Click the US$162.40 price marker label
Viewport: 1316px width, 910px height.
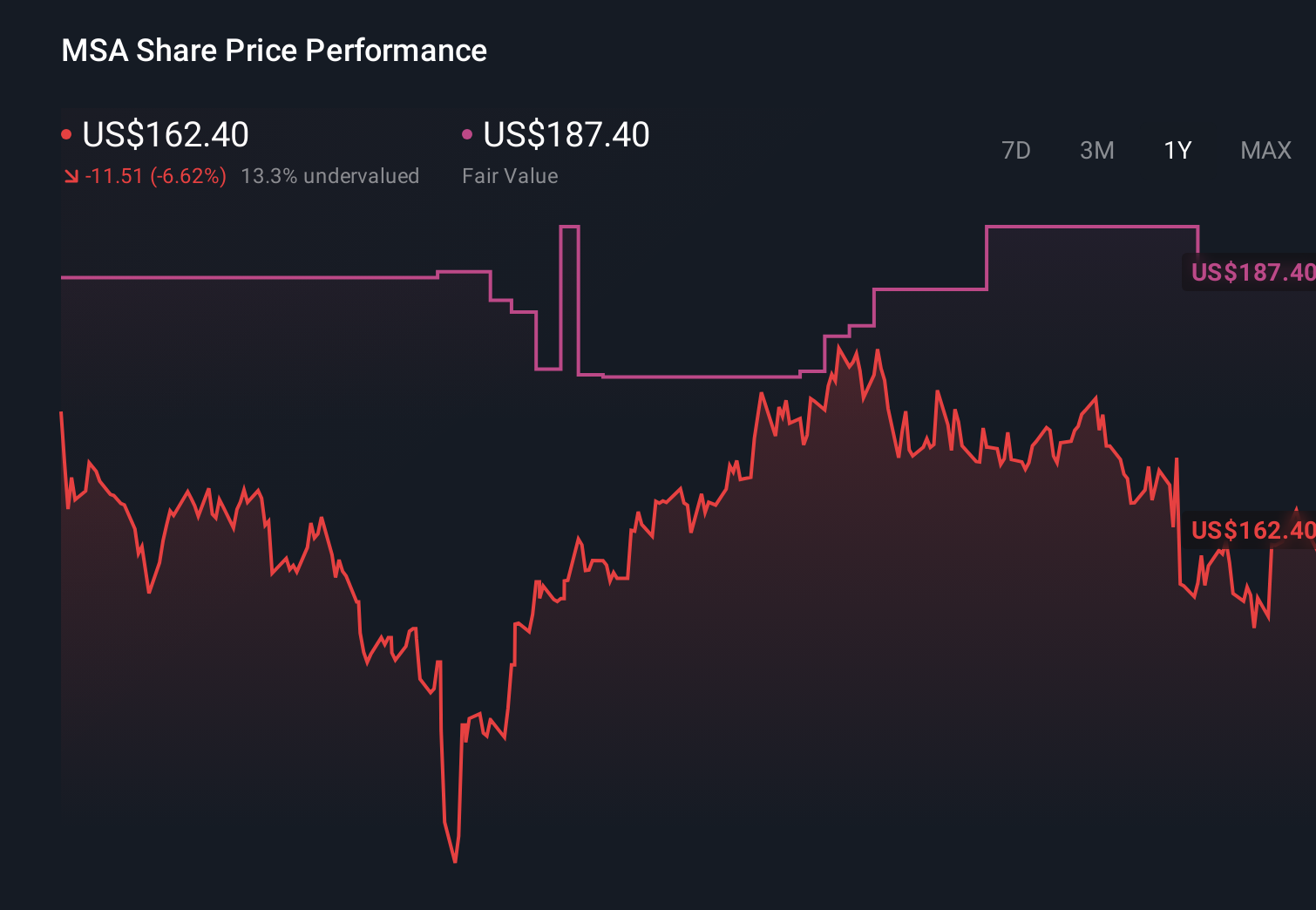1252,529
